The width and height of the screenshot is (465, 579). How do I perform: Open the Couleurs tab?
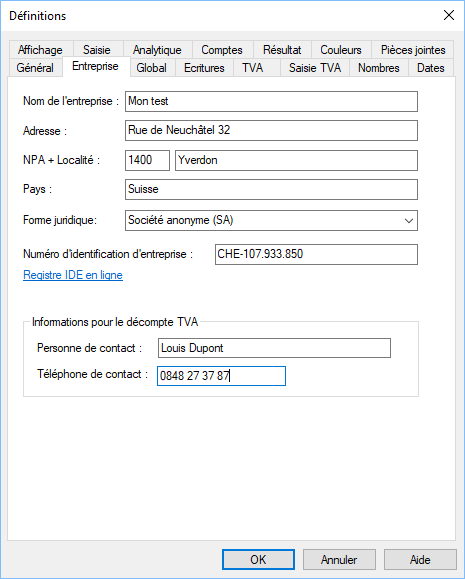(x=341, y=49)
